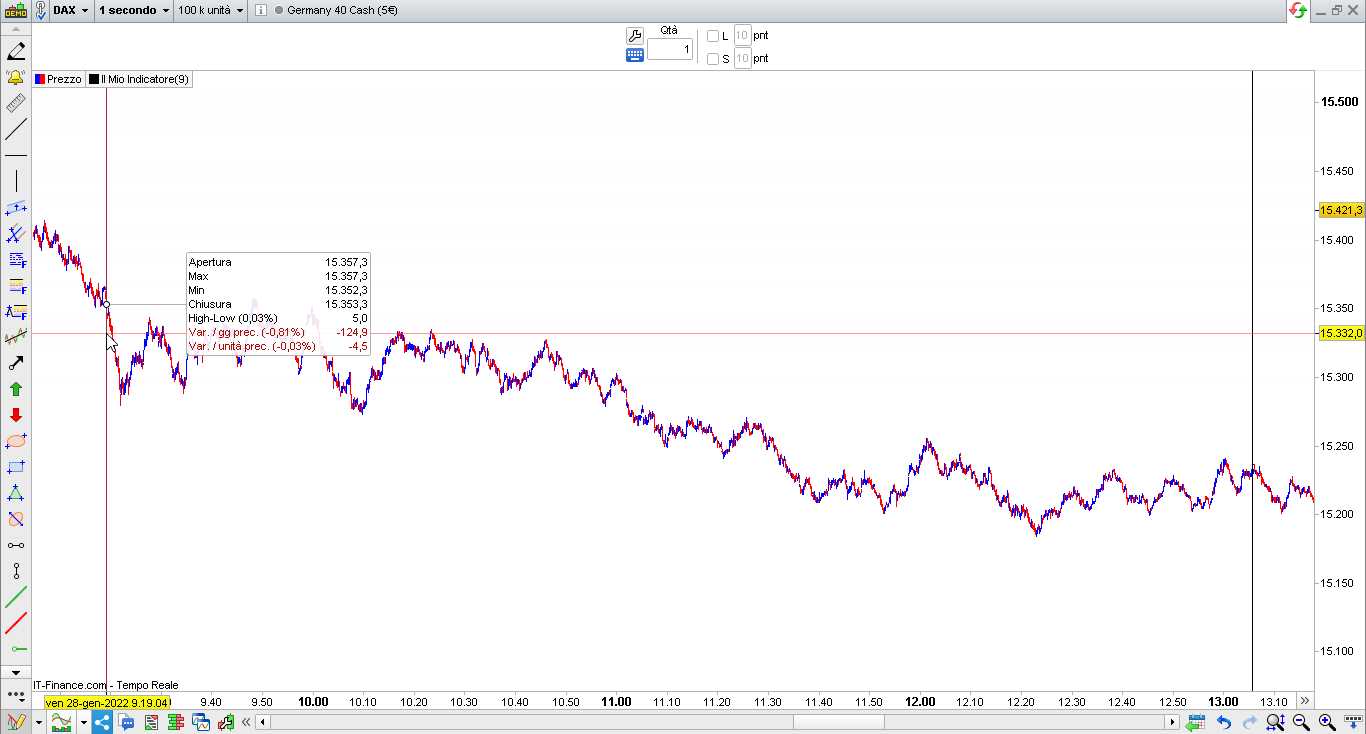
Task: Select the rectangle drawing tool
Action: [x=16, y=467]
